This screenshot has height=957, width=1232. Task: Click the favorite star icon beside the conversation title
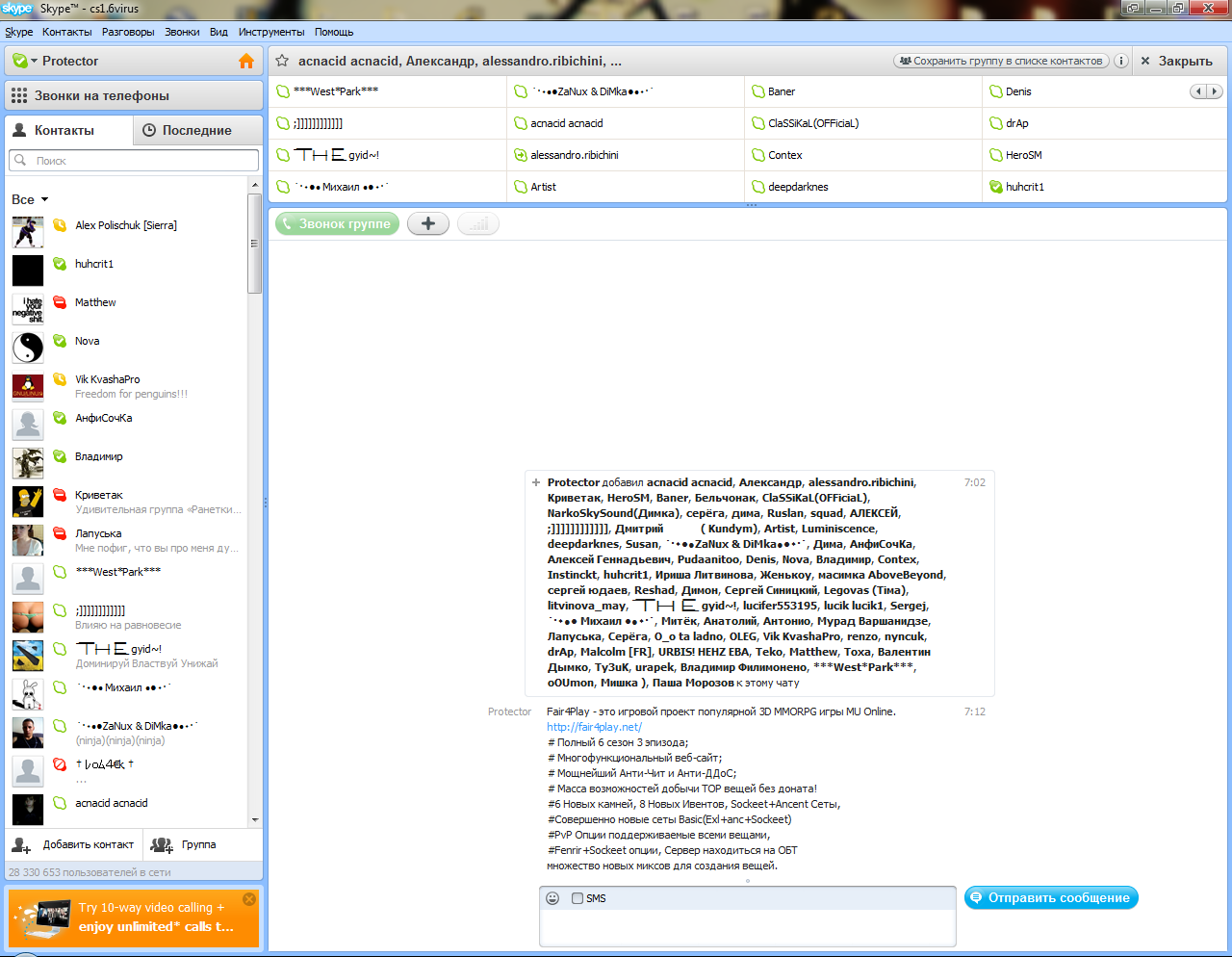point(282,61)
